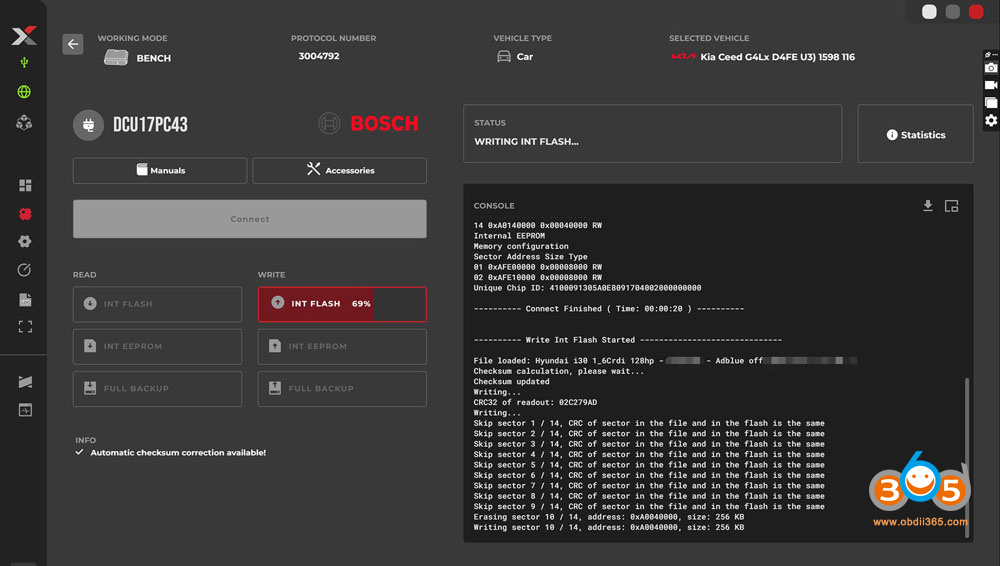Open the Statistics panel

click(916, 134)
